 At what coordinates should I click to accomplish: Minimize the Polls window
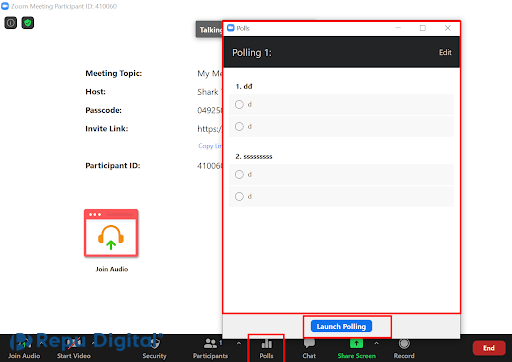point(398,28)
